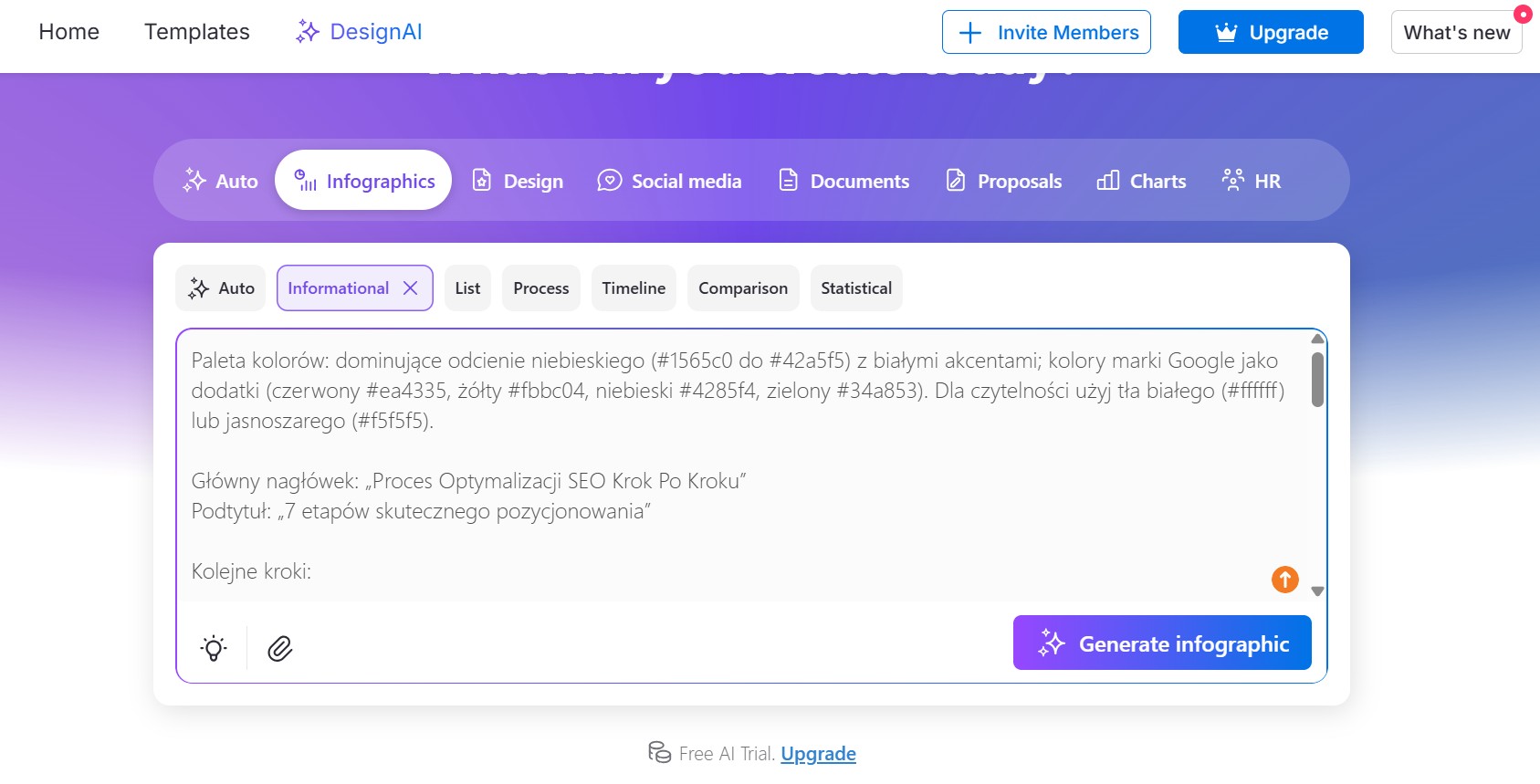The image size is (1540, 784).
Task: Switch to the HR category
Action: [1251, 181]
